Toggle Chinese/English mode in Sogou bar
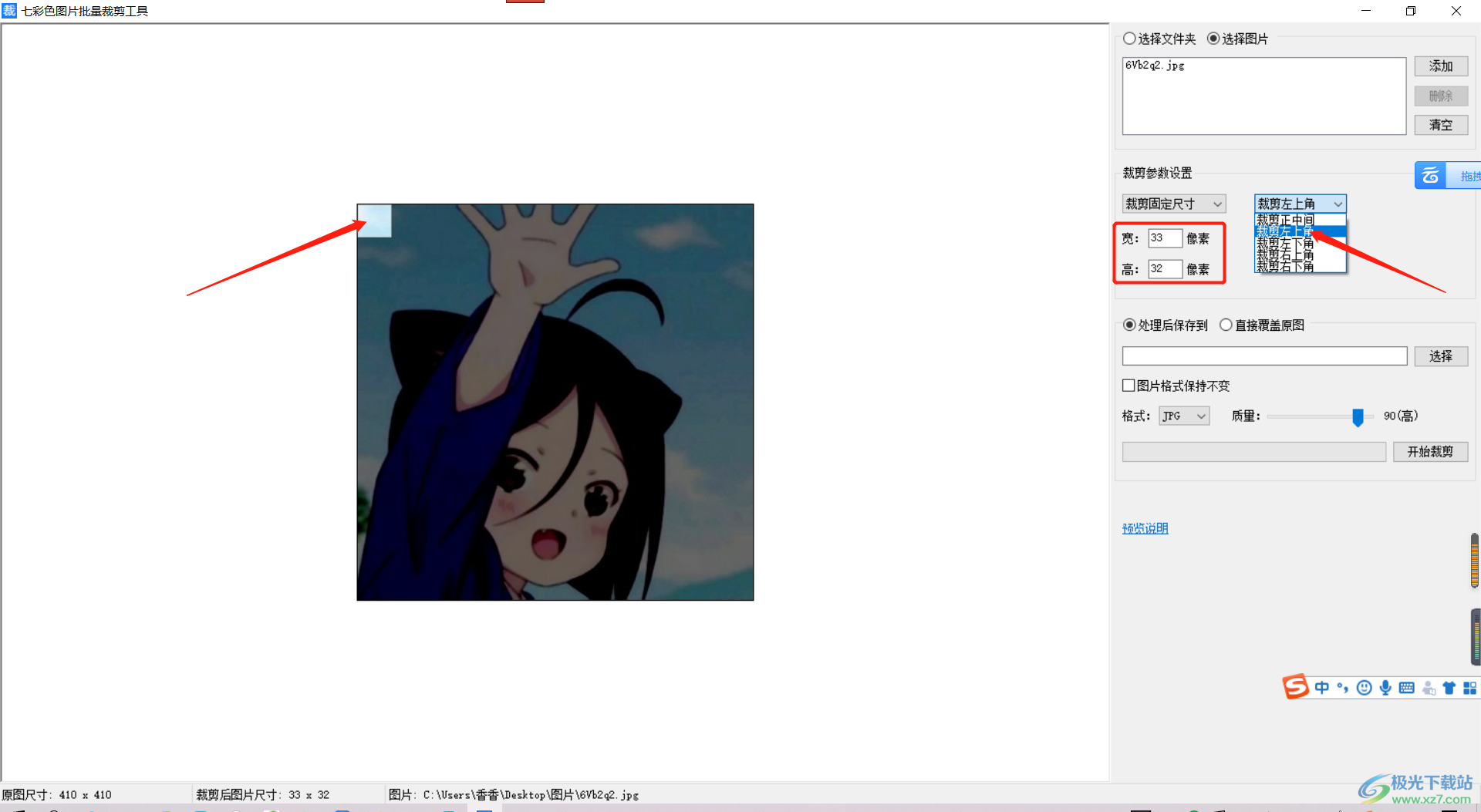This screenshot has height=812, width=1481. 1322,687
